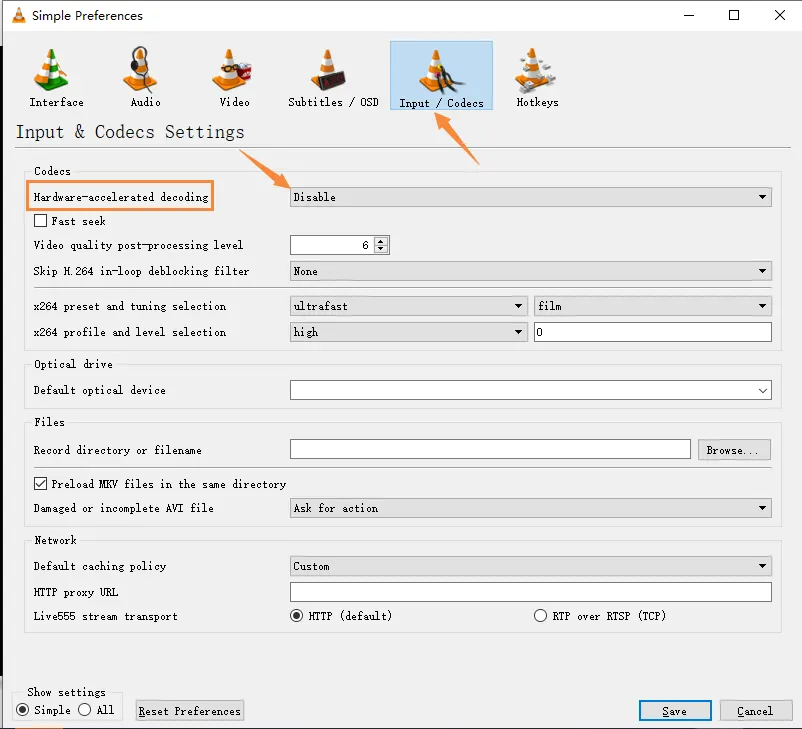Uncheck Preload MKV files in same directory

coord(41,484)
